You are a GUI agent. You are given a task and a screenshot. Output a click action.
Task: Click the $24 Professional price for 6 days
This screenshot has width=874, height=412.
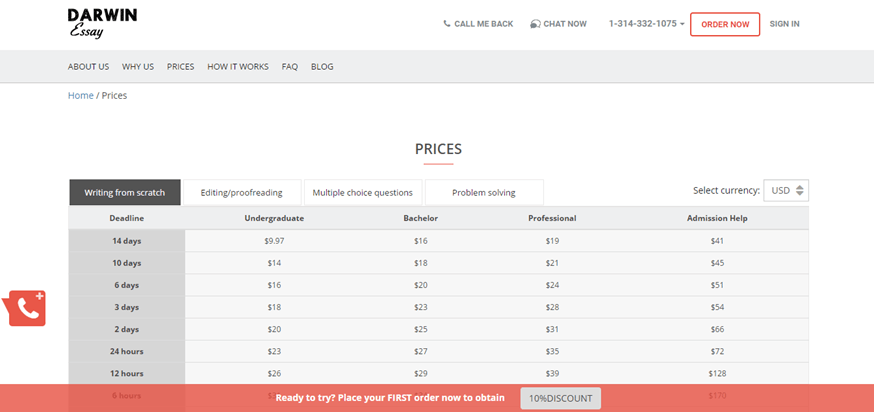point(552,285)
